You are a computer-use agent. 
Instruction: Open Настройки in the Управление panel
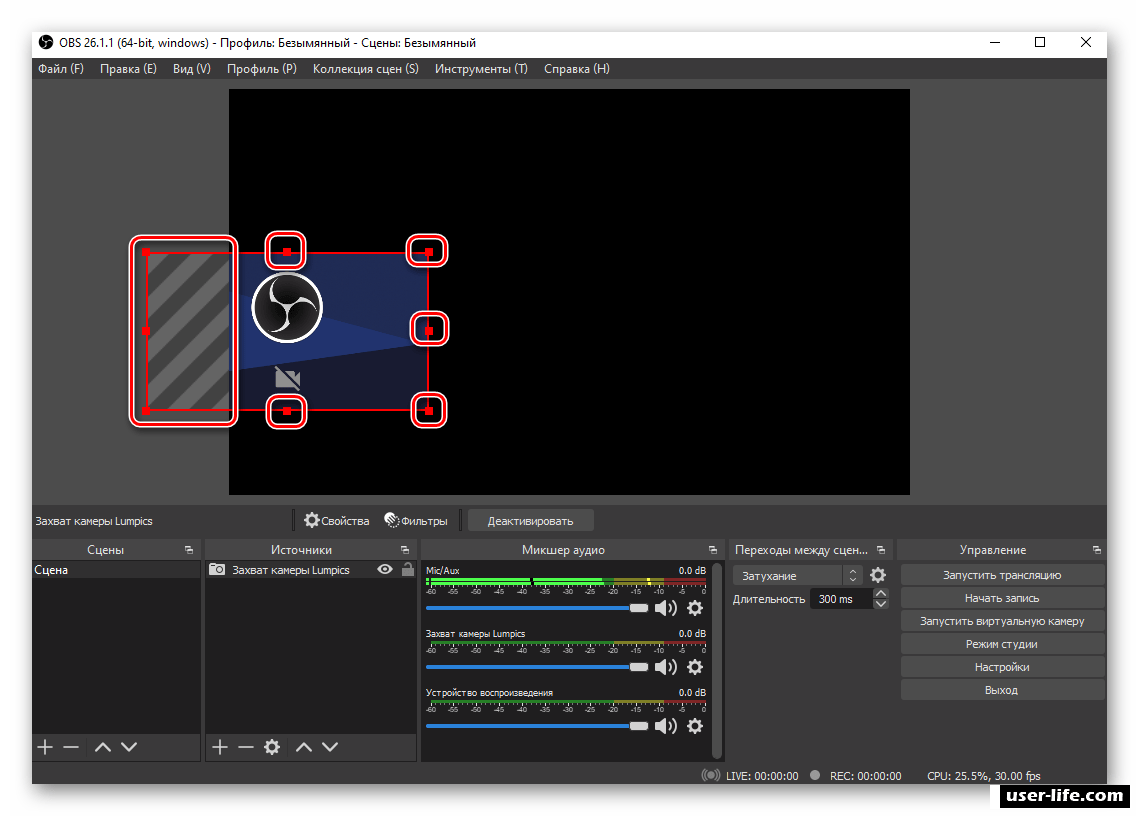point(1002,666)
